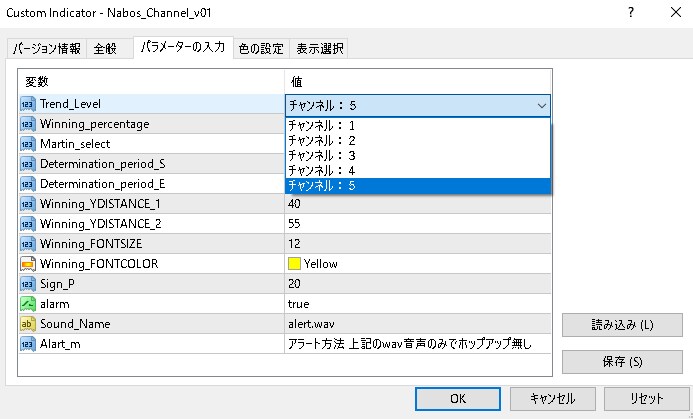
Task: Click the 読み込み (L) button
Action: click(622, 325)
